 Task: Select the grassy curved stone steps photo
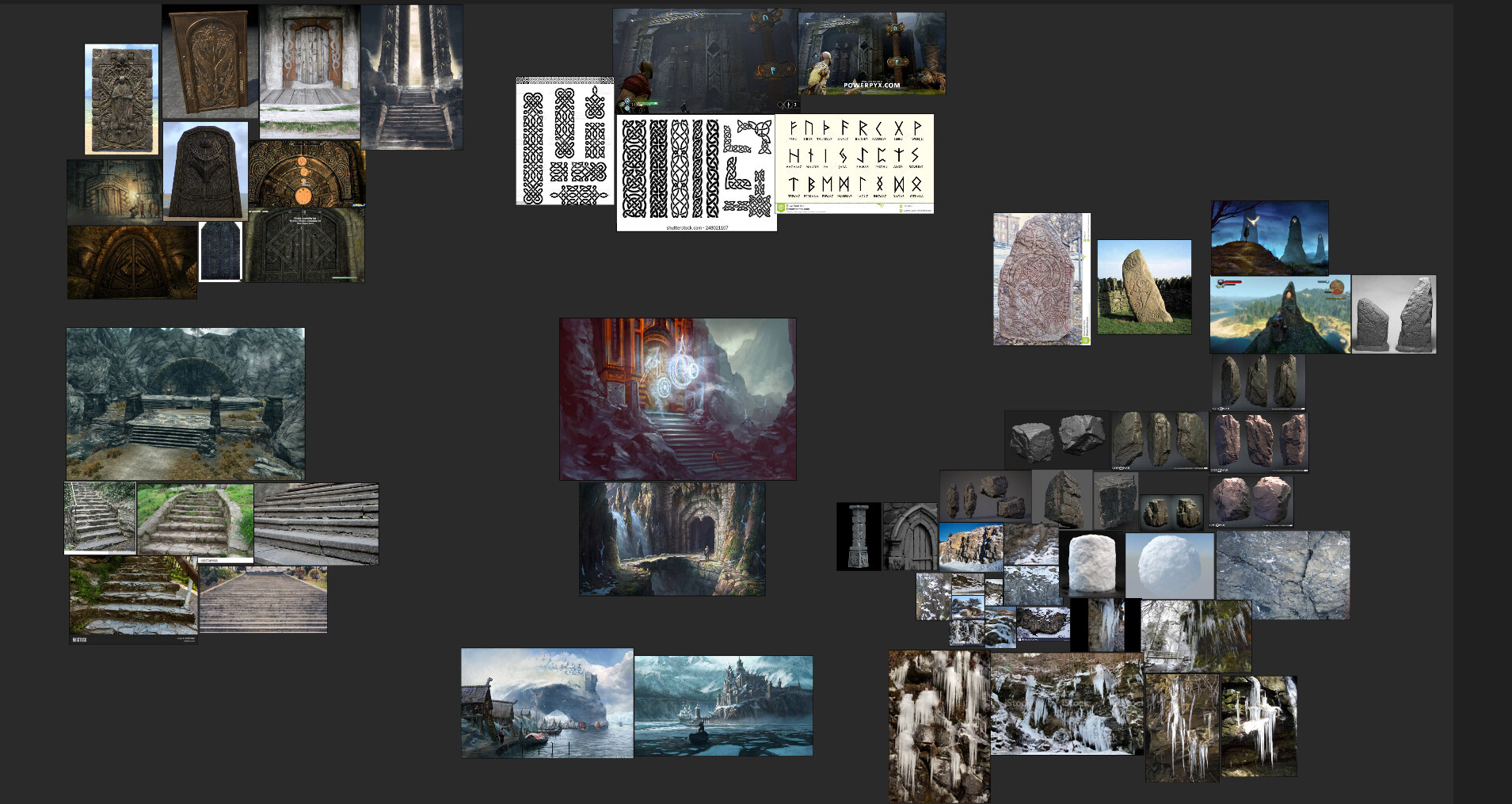pyautogui.click(x=196, y=524)
